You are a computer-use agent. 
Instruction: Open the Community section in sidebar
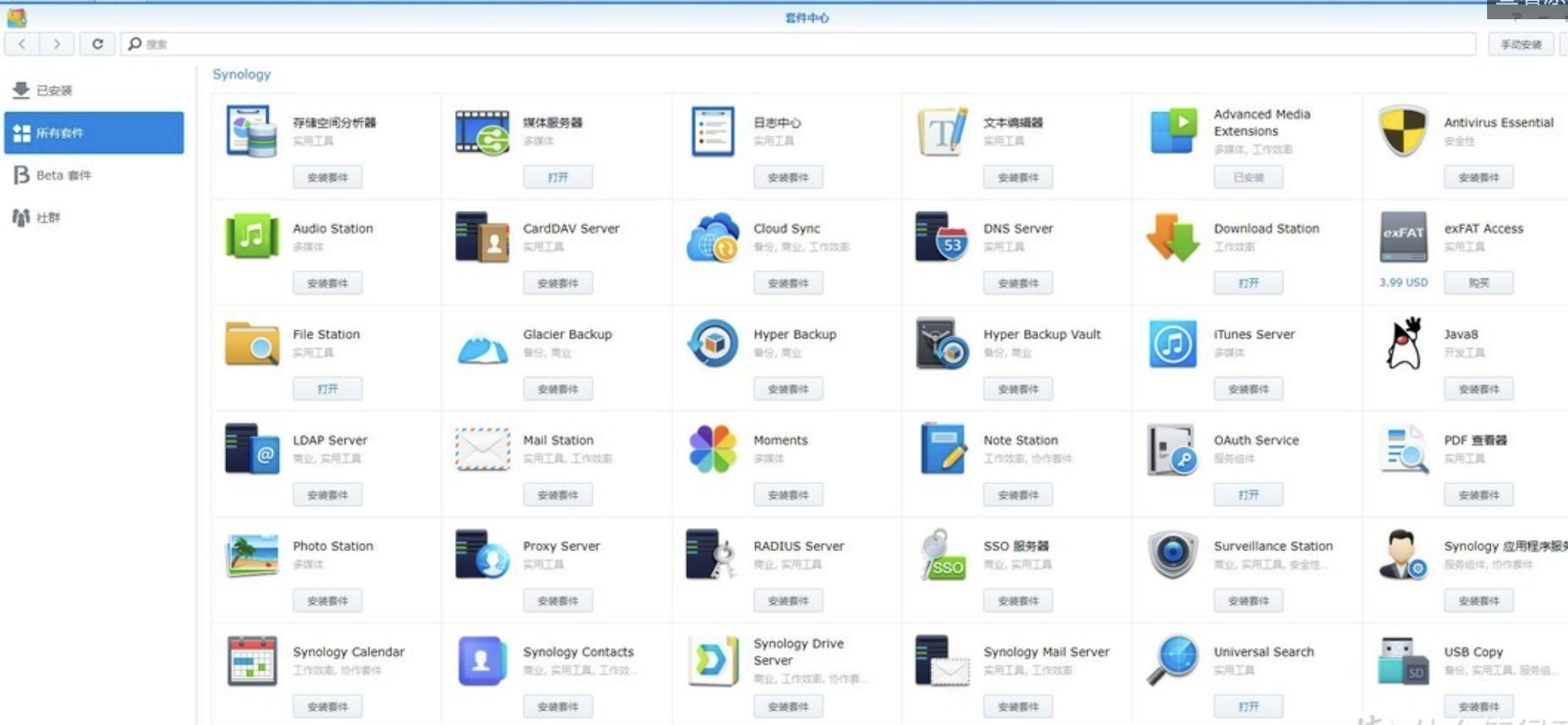[x=94, y=217]
